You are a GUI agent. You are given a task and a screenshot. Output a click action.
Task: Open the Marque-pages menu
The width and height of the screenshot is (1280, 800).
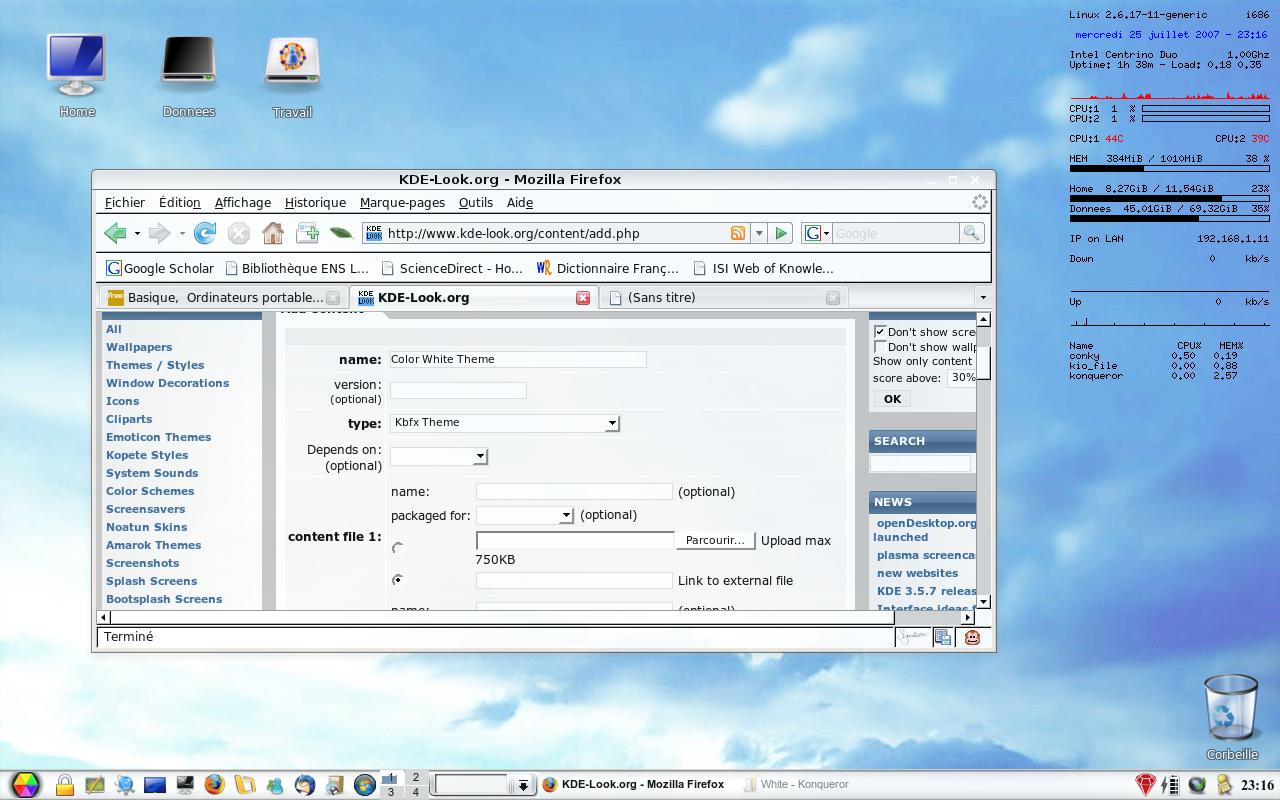[x=402, y=202]
